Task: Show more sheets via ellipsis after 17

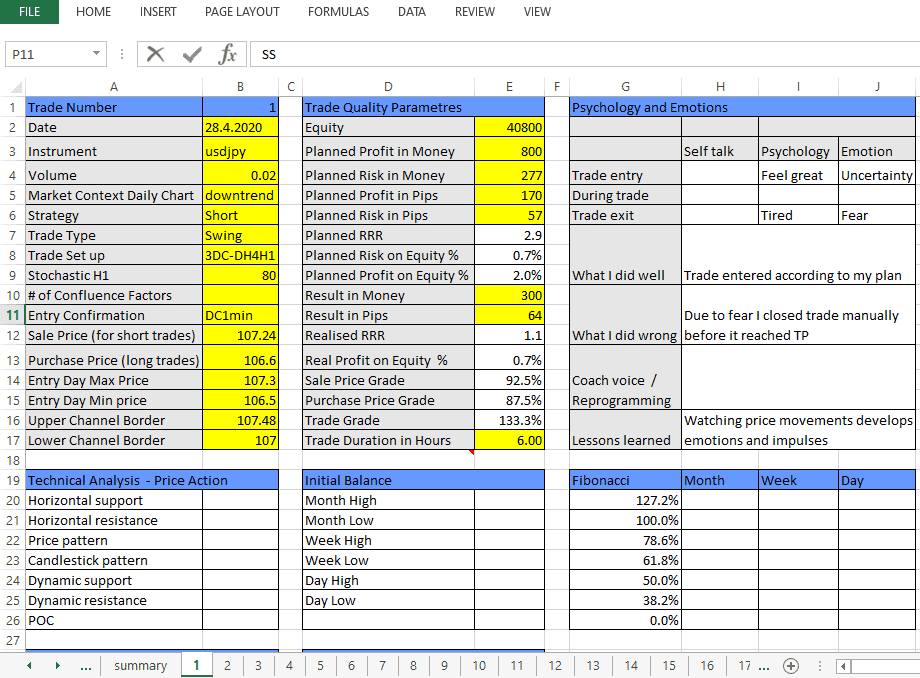Action: 765,665
